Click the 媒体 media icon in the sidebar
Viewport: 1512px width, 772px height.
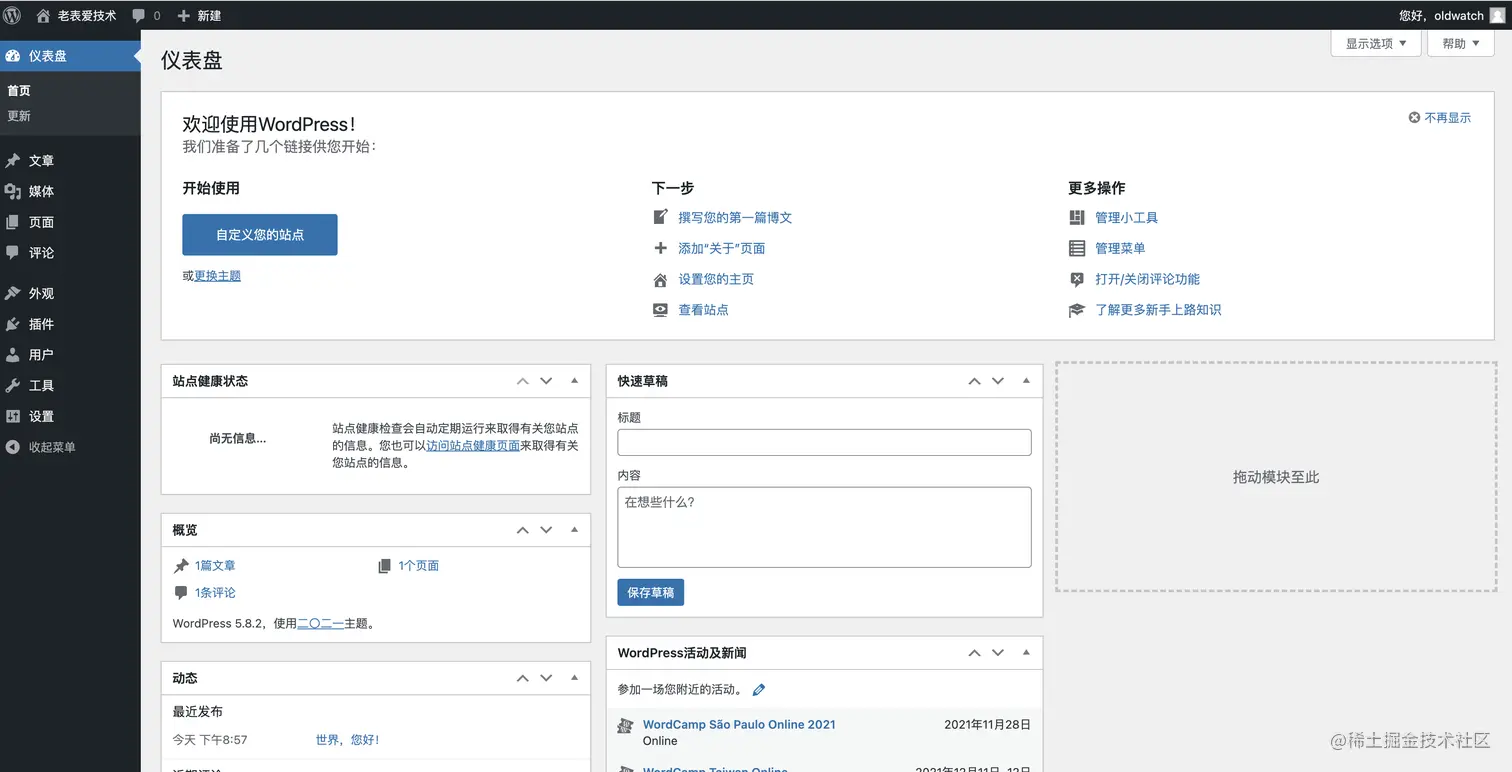click(x=13, y=191)
